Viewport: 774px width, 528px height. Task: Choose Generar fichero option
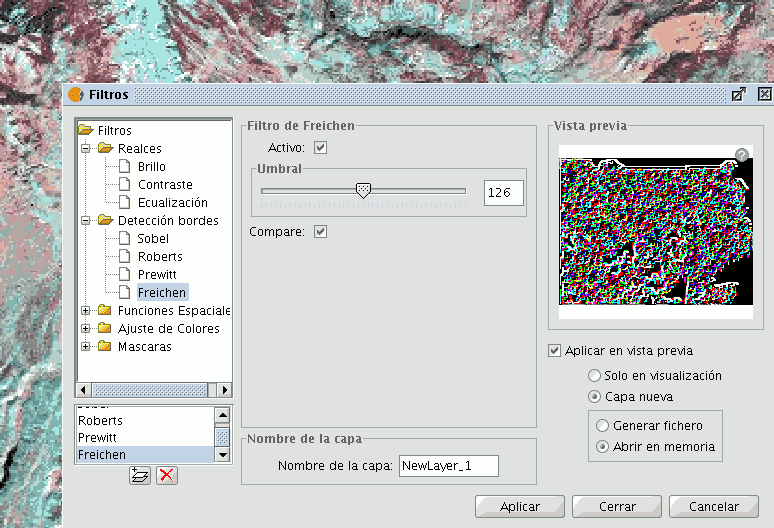(x=602, y=425)
